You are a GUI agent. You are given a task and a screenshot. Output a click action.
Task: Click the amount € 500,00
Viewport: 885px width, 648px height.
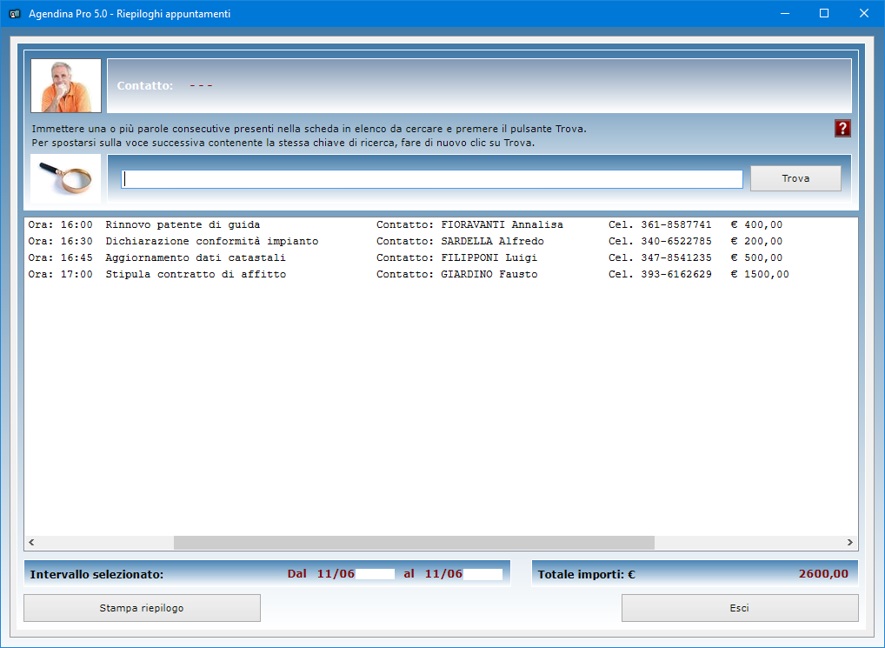(x=756, y=257)
